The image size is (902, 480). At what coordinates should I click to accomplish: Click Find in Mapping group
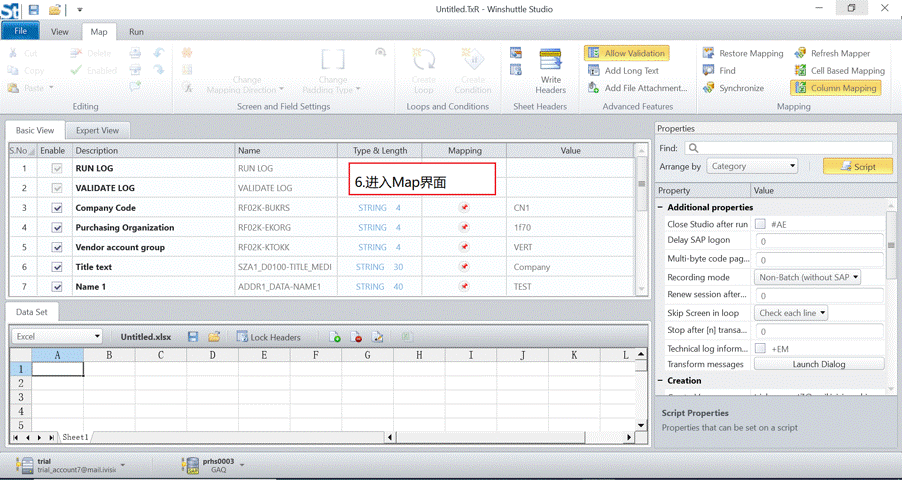(x=719, y=71)
